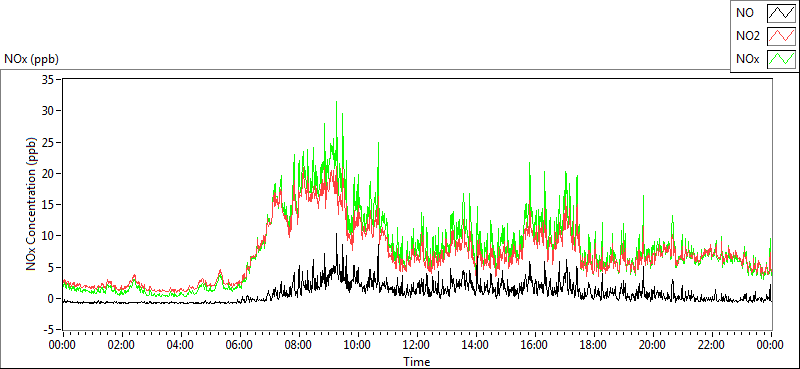The width and height of the screenshot is (800, 369).
Task: Click the NOx (ppb) chart title
Action: pos(31,59)
